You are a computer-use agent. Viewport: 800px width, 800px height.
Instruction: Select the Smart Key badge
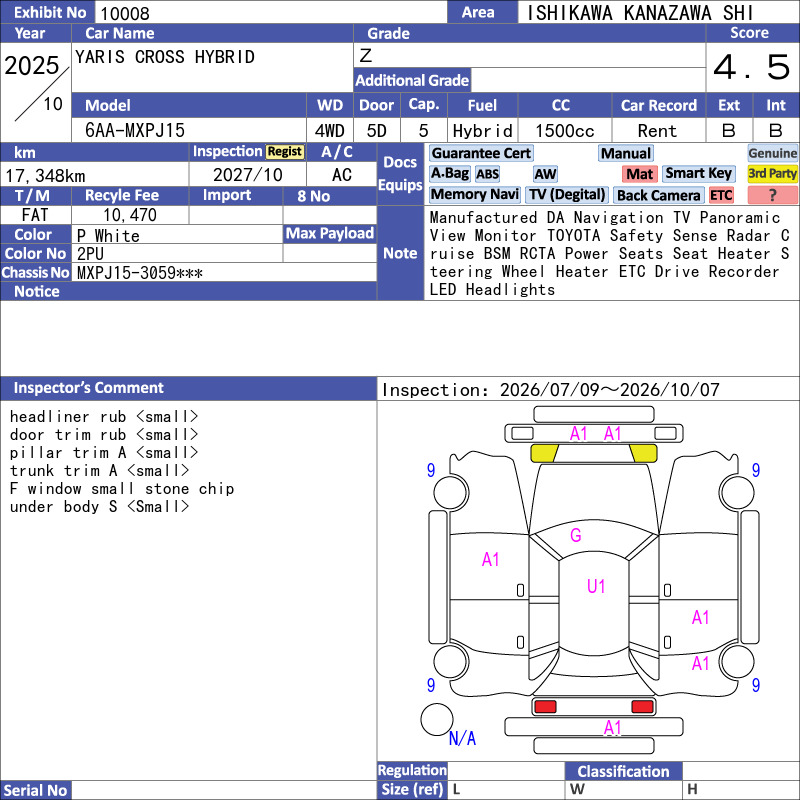[x=698, y=174]
